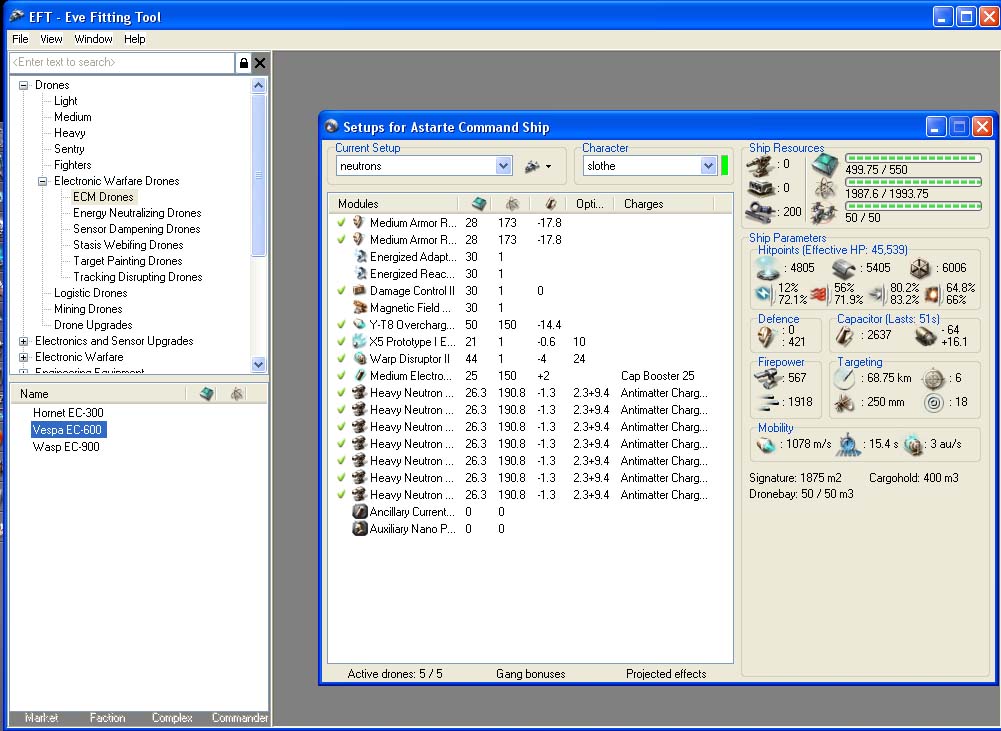Image resolution: width=1001 pixels, height=731 pixels.
Task: Click the powergrid usage progress bar
Action: pos(913,182)
